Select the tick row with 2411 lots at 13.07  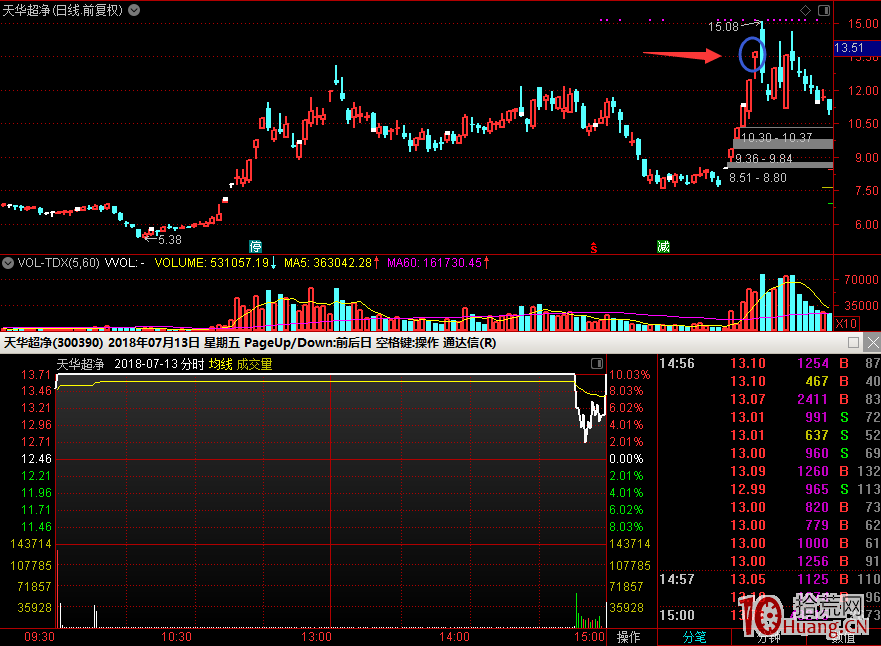(769, 399)
